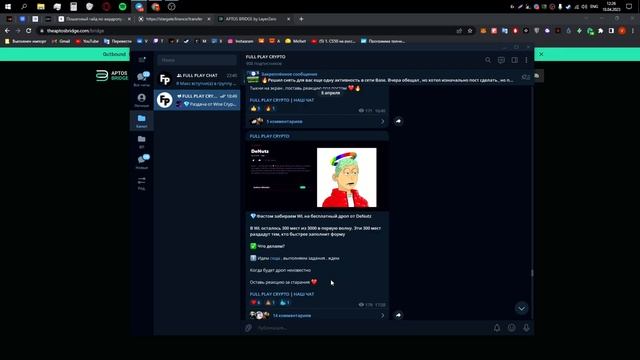The height and width of the screenshot is (360, 640).
Task: Open the channel discussion comments icon
Action: pyautogui.click(x=501, y=60)
